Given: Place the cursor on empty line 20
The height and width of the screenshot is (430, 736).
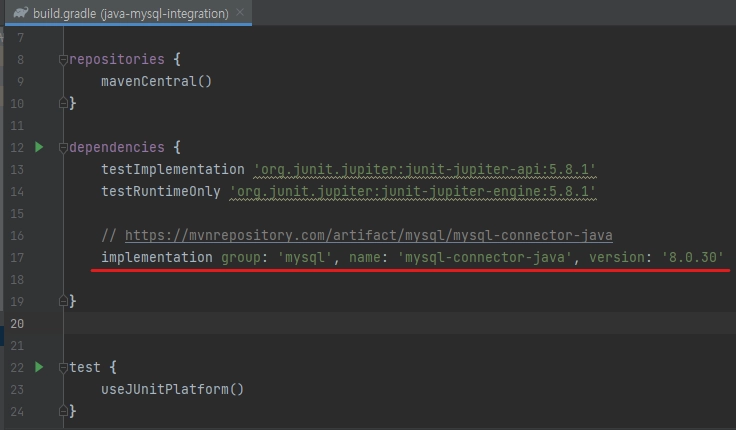Looking at the screenshot, I should (399, 323).
